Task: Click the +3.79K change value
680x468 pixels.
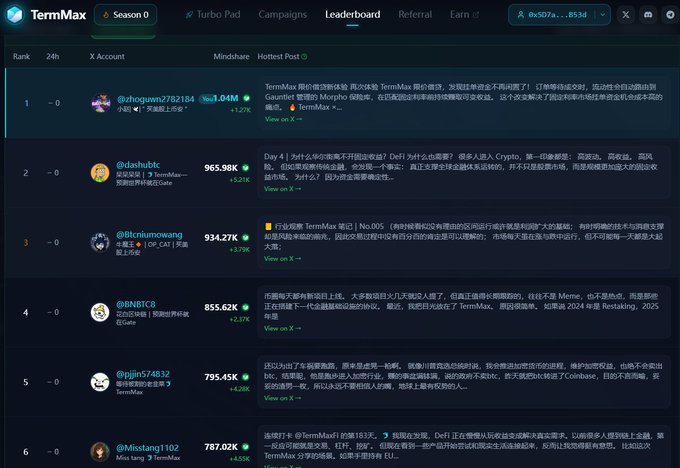Action: [x=239, y=249]
